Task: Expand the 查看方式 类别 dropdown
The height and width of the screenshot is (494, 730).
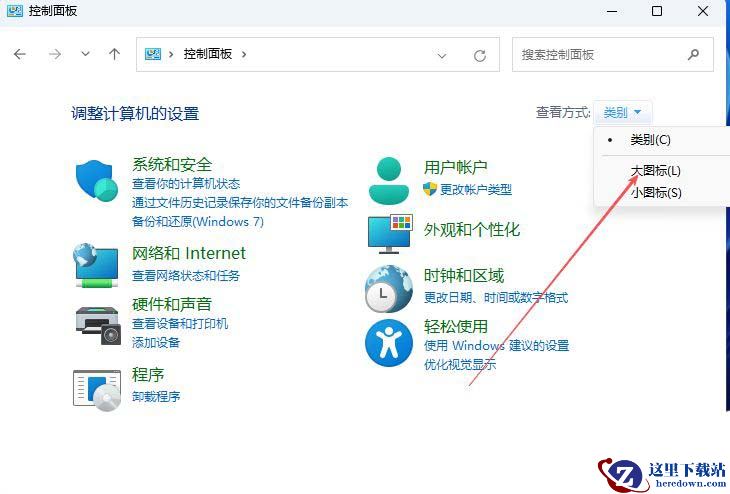Action: (623, 113)
